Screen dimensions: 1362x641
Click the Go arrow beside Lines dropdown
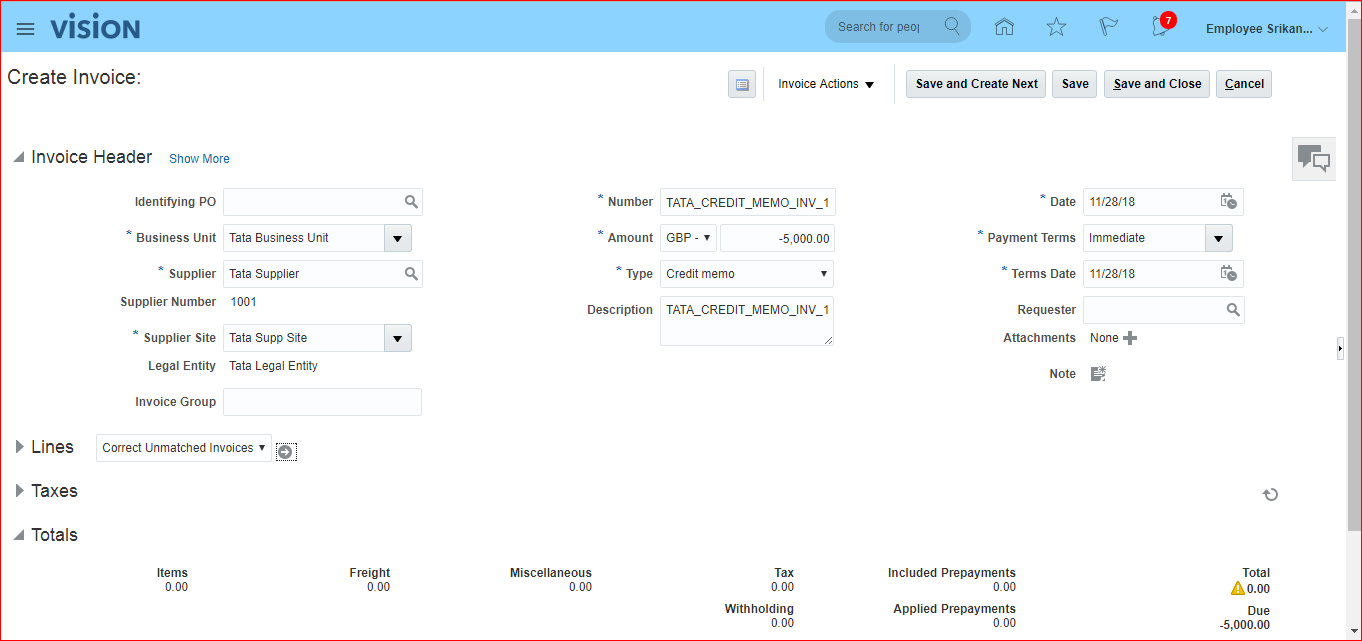tap(285, 452)
